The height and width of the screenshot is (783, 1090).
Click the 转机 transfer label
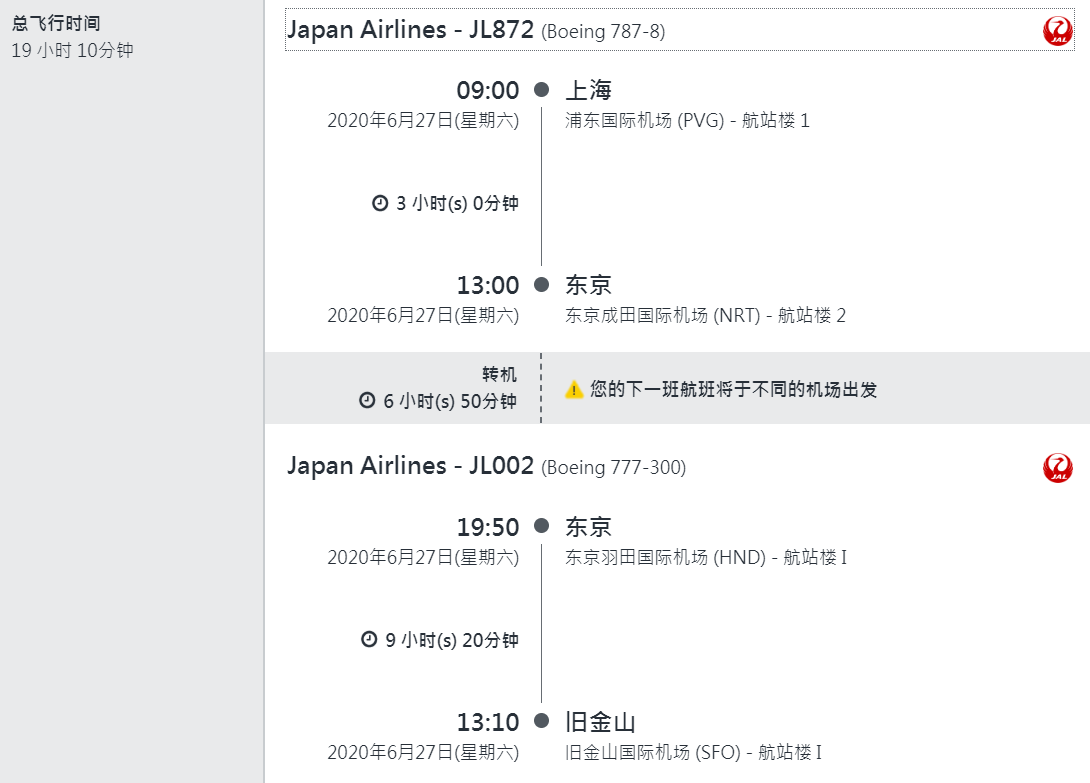pyautogui.click(x=500, y=374)
